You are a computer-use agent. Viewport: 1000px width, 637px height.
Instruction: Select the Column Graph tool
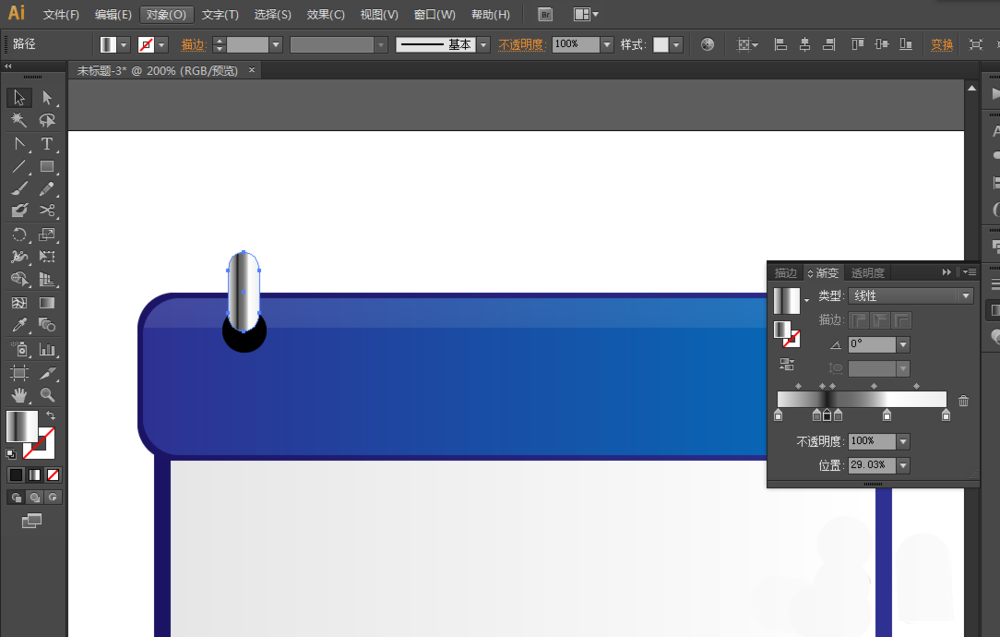click(x=47, y=349)
